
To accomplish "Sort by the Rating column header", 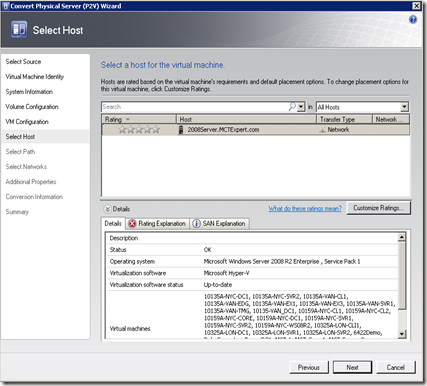I will (x=139, y=119).
